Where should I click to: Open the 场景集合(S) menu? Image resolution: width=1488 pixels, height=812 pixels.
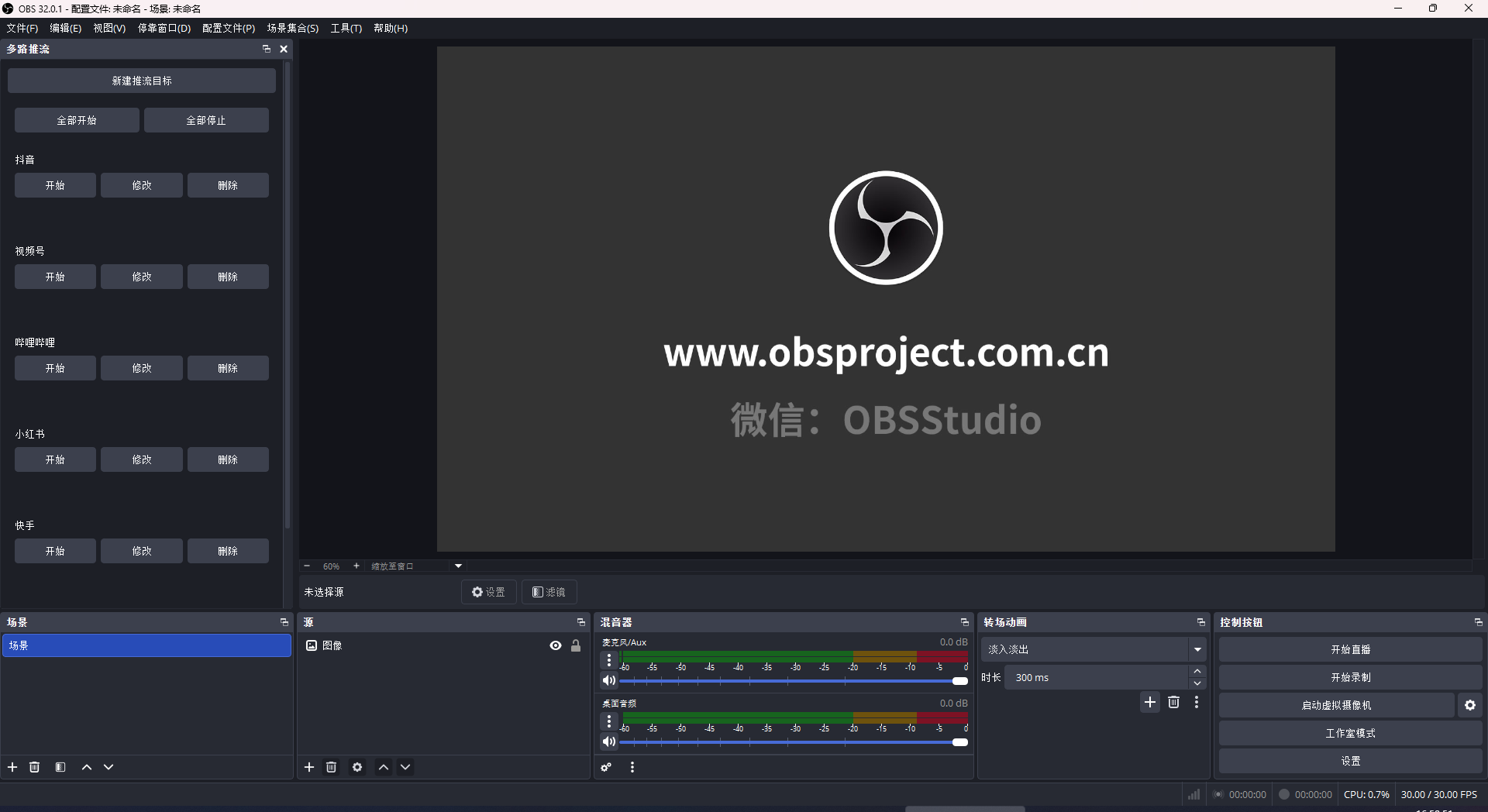(x=292, y=28)
